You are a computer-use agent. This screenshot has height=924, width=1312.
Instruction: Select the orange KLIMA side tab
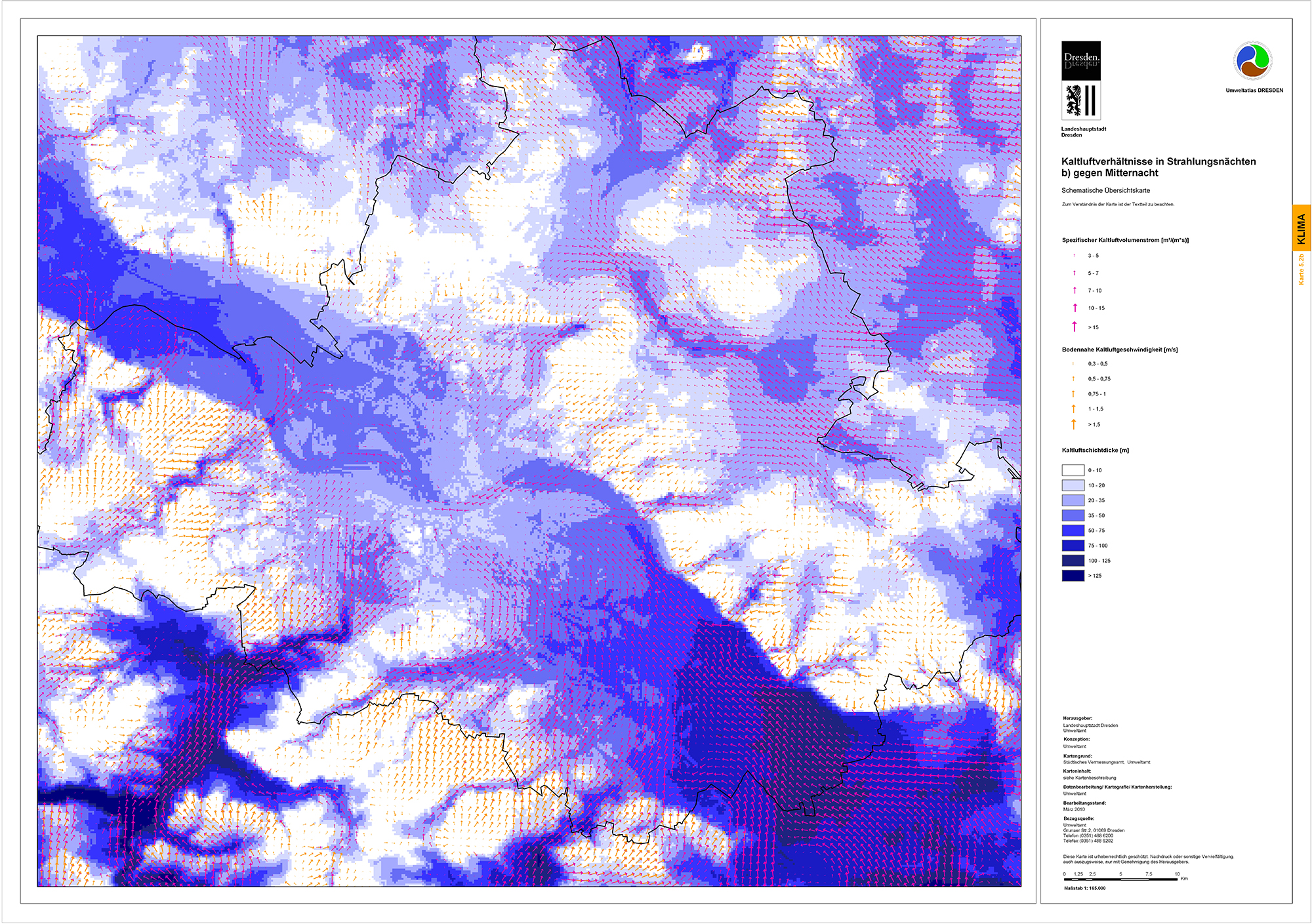pyautogui.click(x=1302, y=228)
